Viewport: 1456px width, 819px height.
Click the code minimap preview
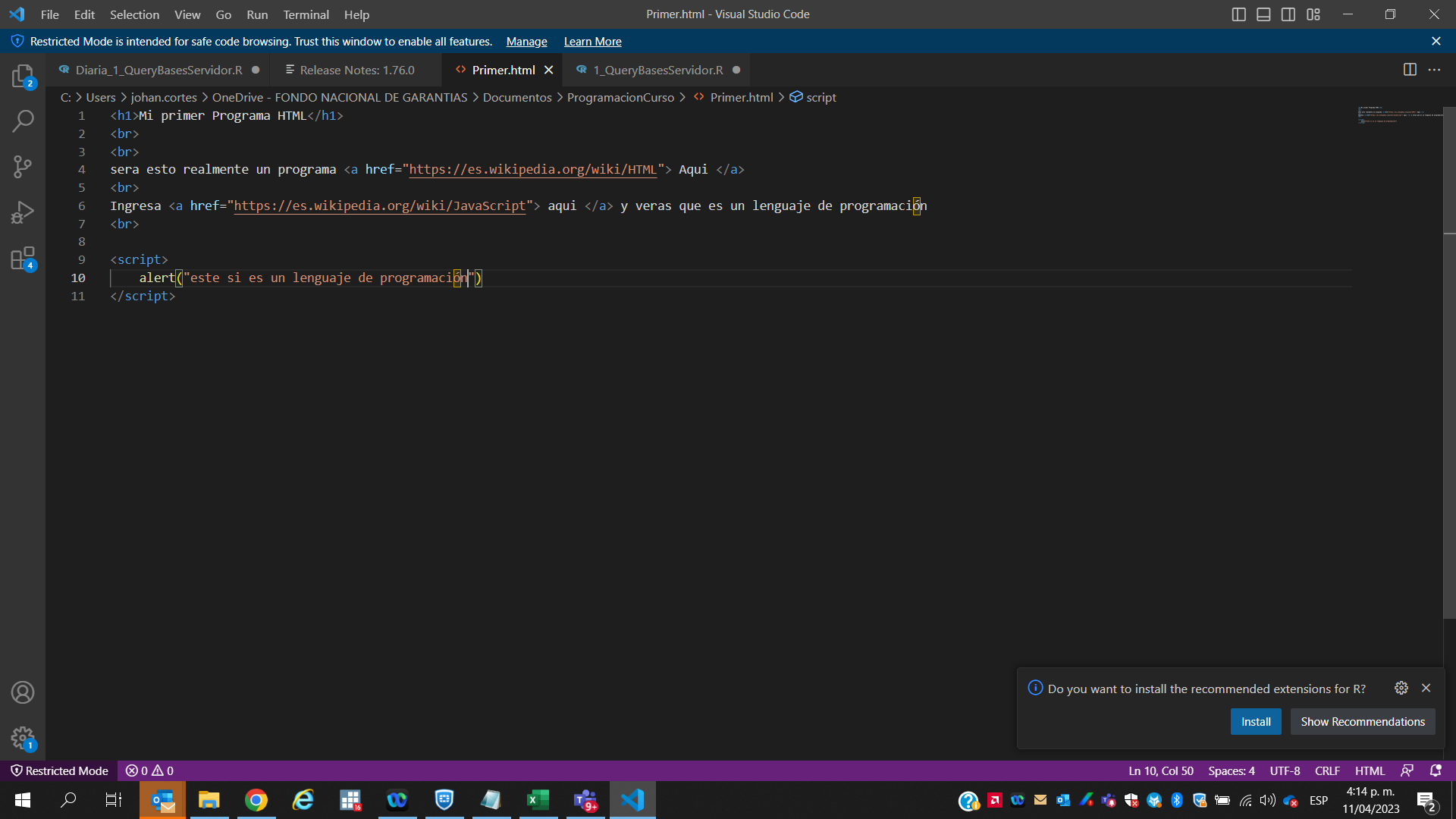(x=1399, y=115)
